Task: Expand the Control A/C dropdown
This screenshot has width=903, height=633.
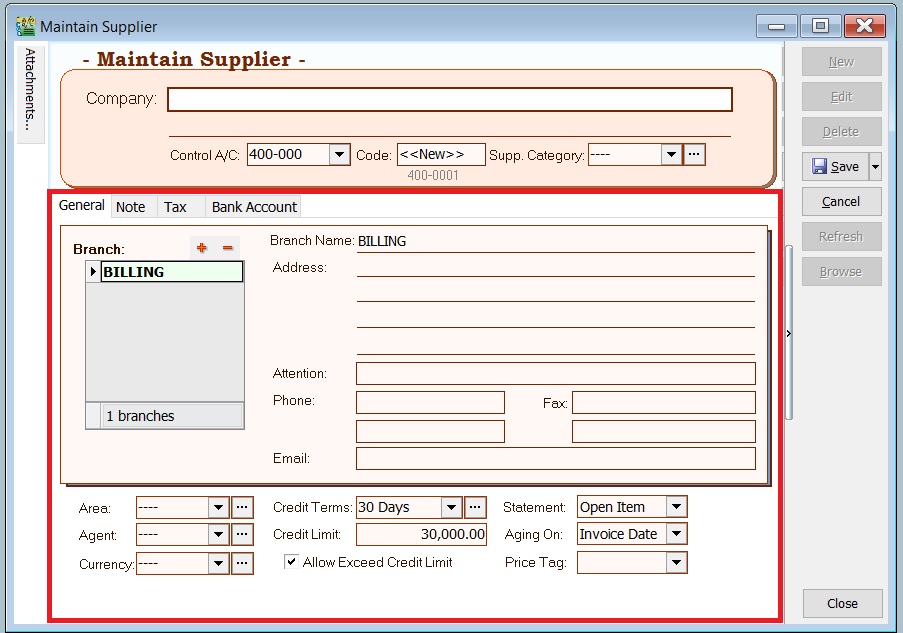Action: [339, 155]
